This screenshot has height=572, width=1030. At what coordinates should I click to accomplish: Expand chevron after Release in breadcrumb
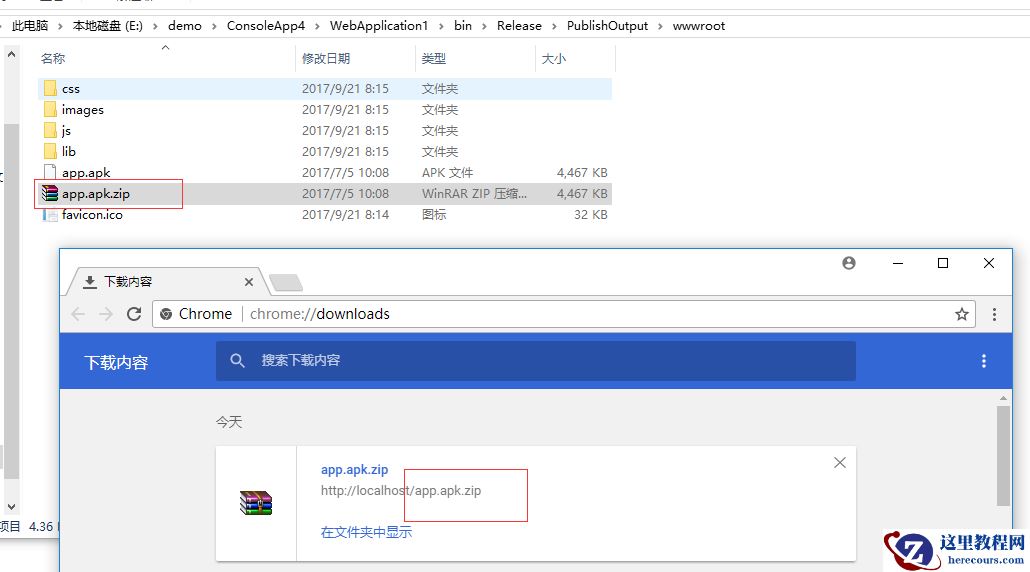tap(554, 26)
